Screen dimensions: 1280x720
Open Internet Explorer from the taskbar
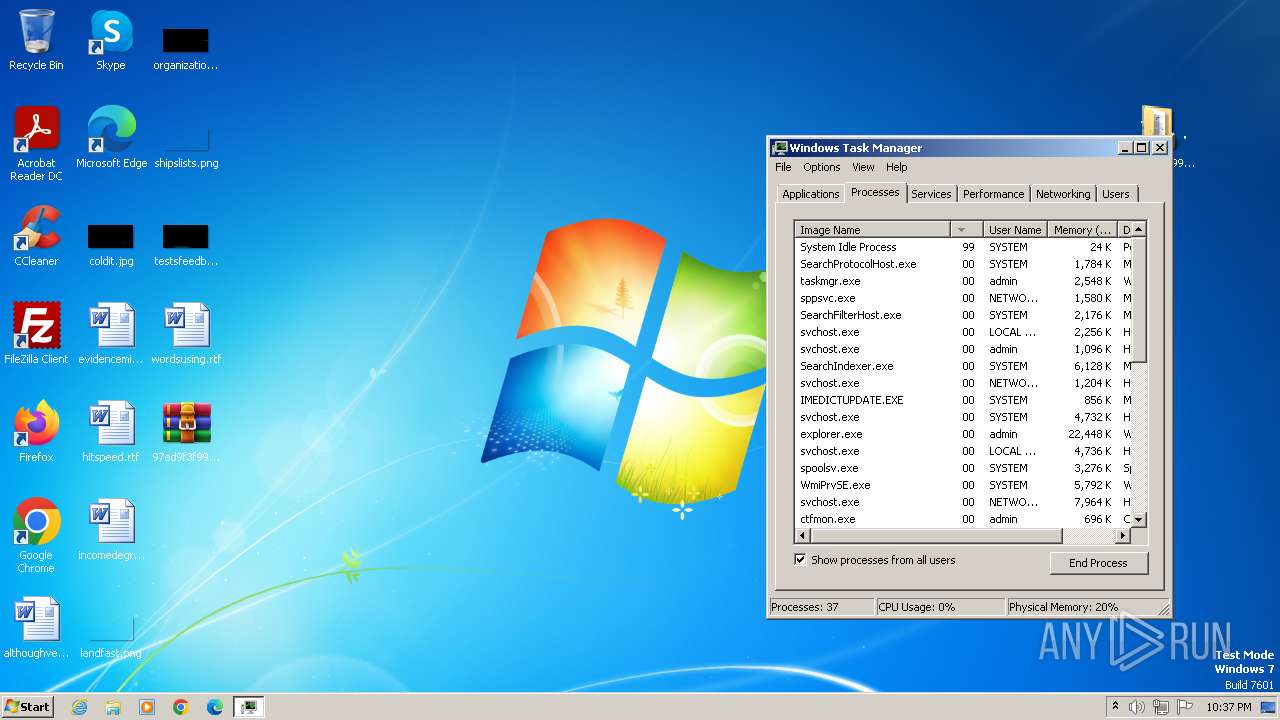[x=80, y=707]
